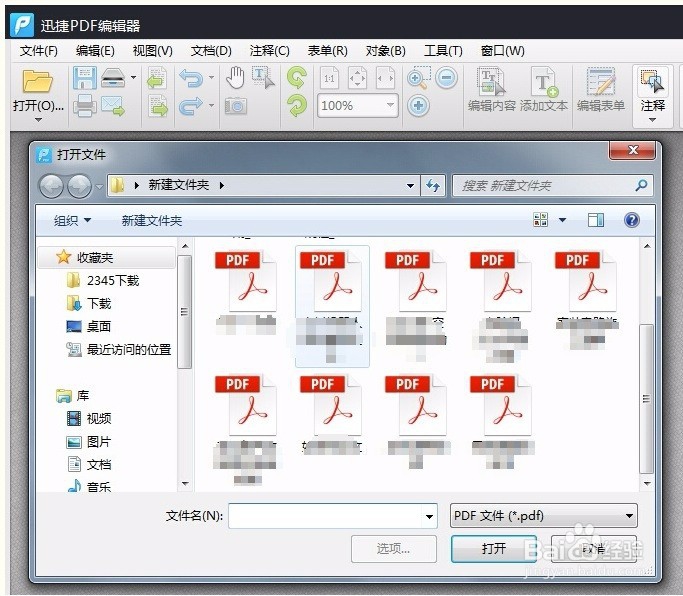
Task: Click the actual size 1:1 icon
Action: pos(329,78)
